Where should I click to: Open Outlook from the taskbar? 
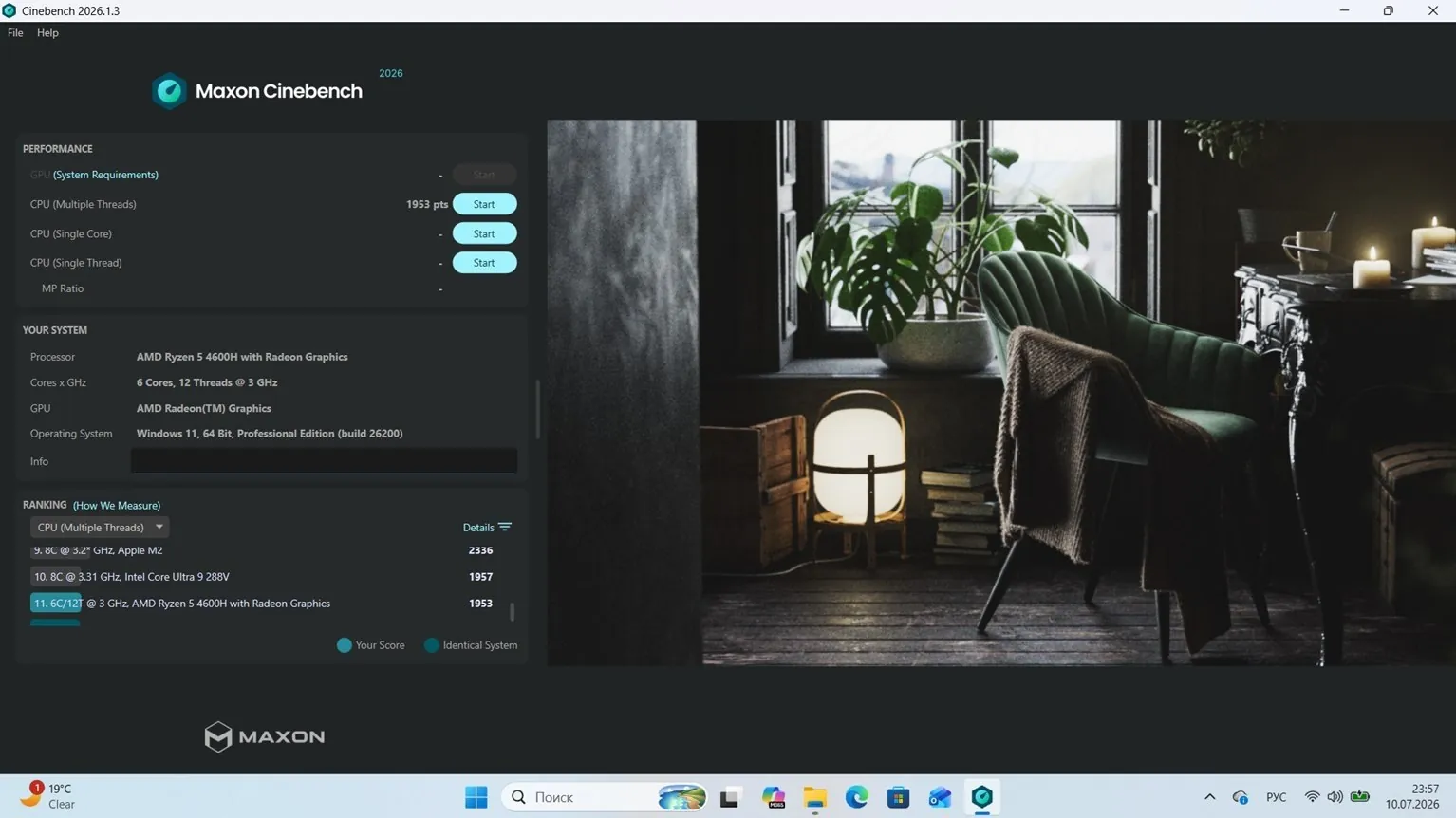coord(940,797)
